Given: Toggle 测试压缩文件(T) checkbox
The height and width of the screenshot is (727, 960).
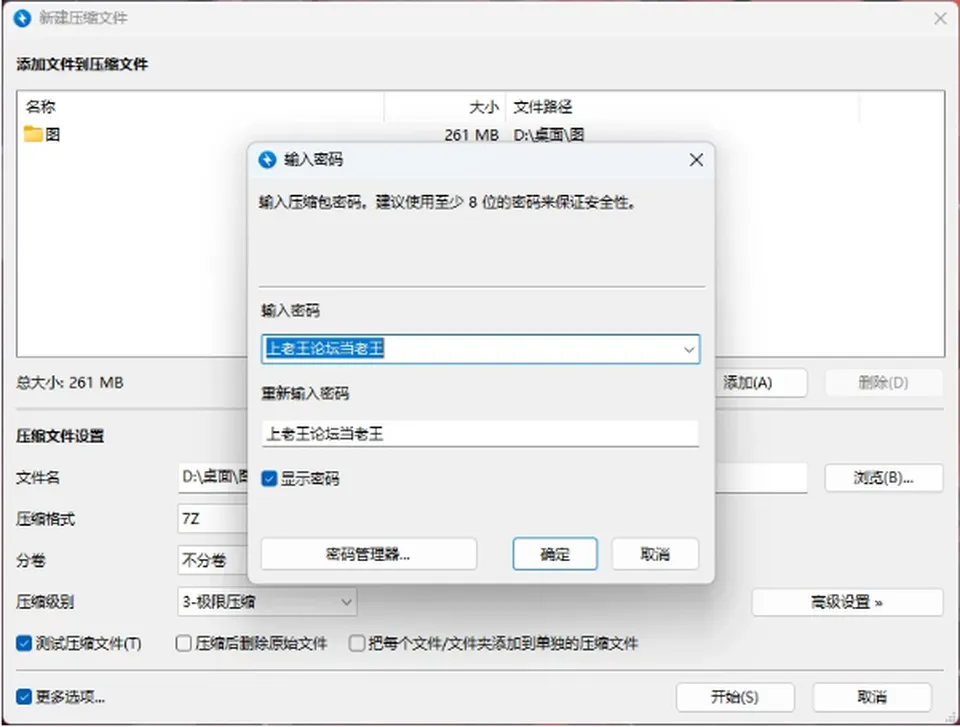Looking at the screenshot, I should point(24,644).
